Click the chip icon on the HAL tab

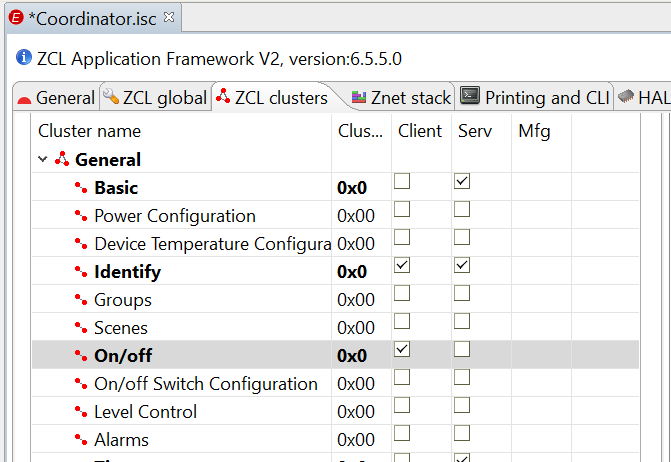pyautogui.click(x=626, y=95)
